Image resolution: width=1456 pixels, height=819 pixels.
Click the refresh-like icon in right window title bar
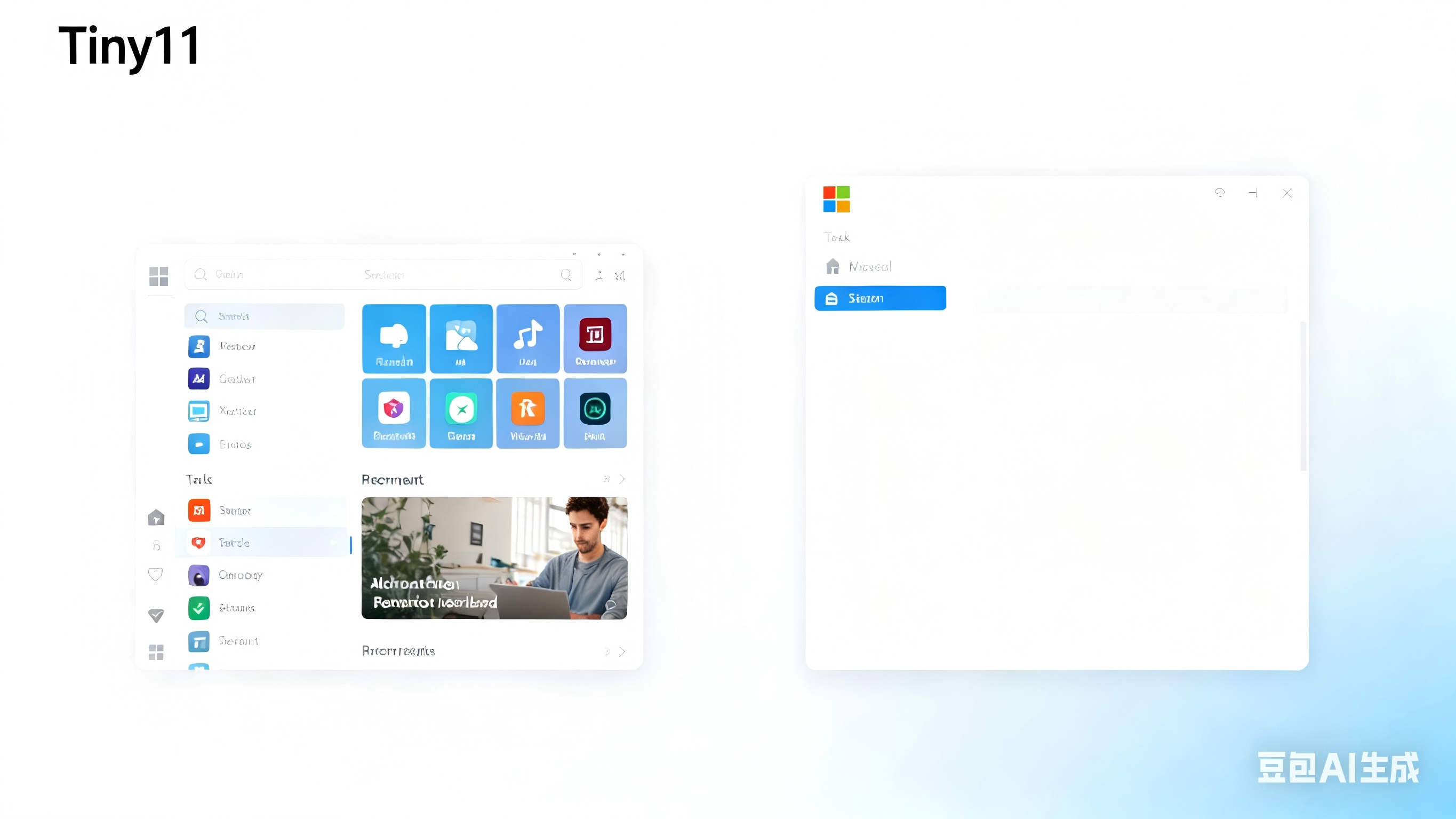pyautogui.click(x=1219, y=193)
